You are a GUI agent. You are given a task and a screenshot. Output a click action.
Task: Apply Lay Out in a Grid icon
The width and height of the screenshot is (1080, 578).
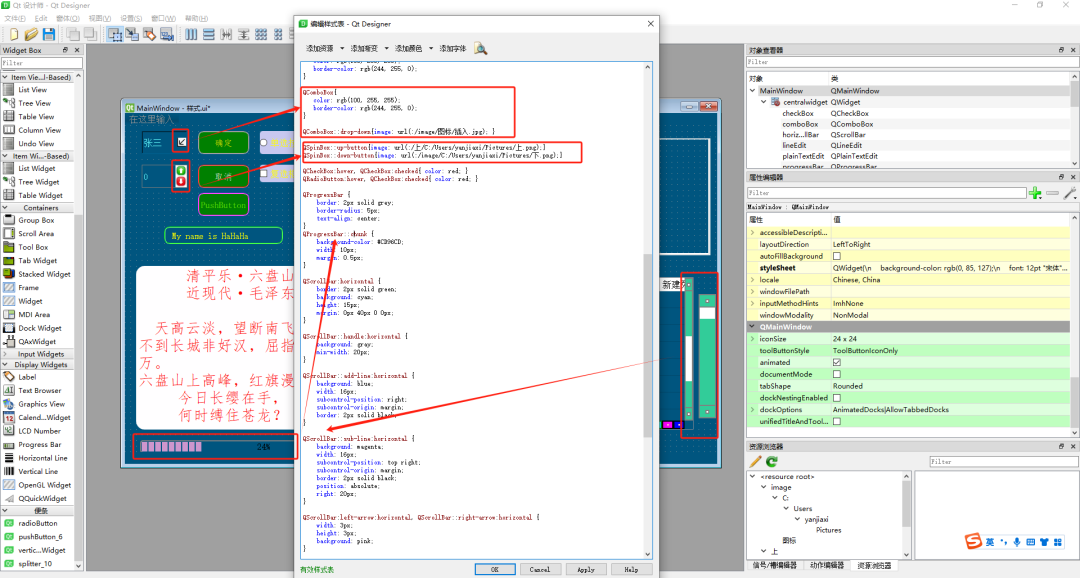[261, 34]
